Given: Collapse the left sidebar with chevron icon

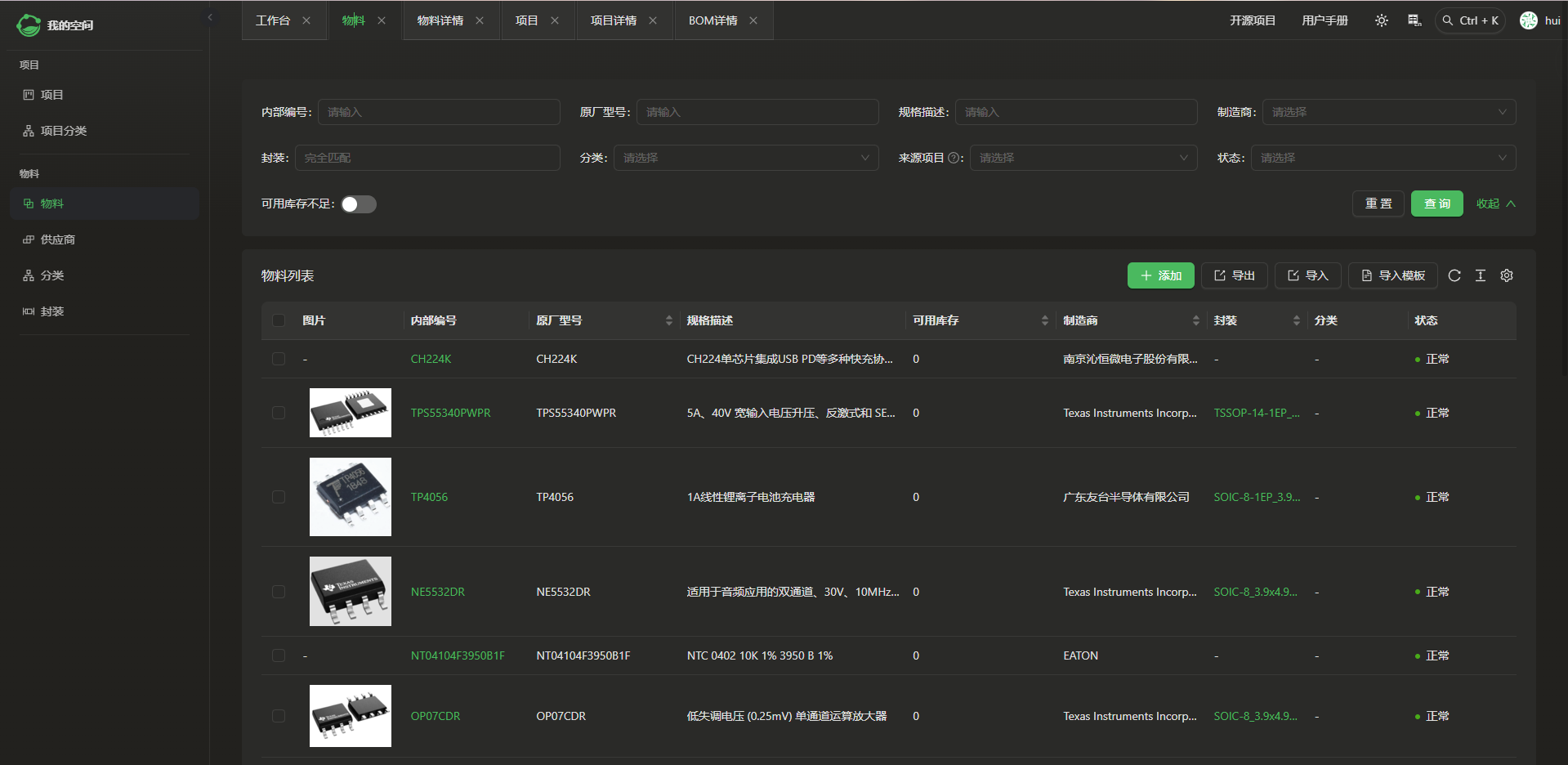Looking at the screenshot, I should click(210, 17).
